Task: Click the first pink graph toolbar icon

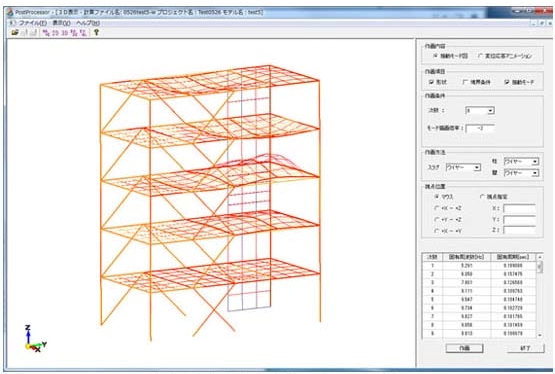Action: (x=46, y=33)
